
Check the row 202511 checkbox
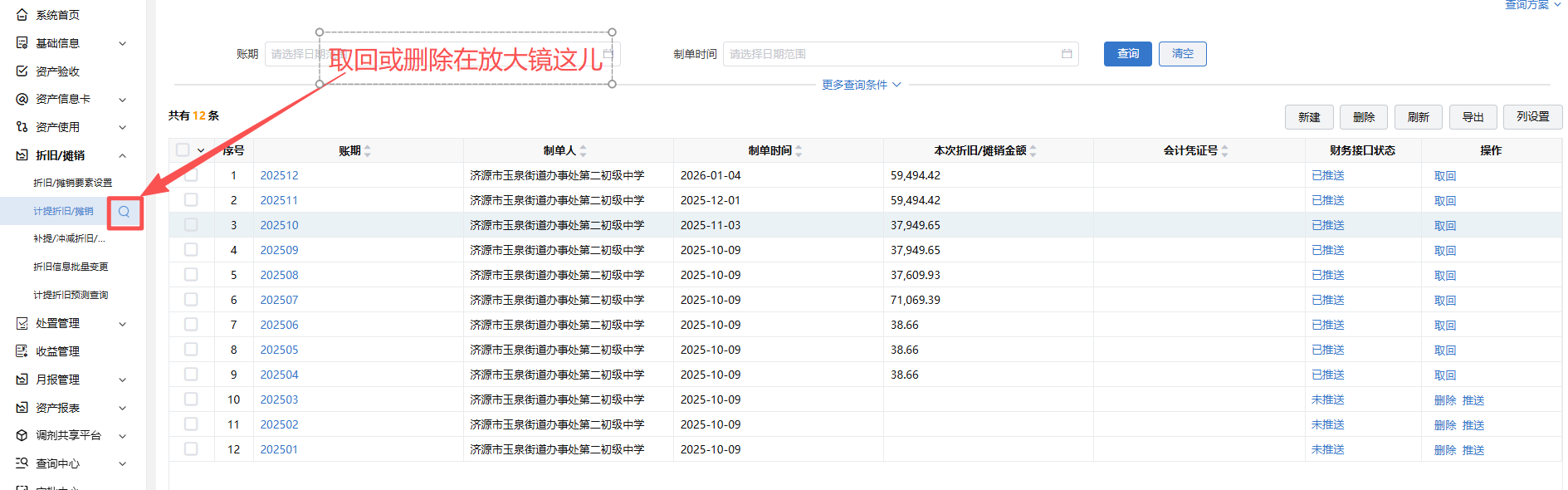point(191,200)
